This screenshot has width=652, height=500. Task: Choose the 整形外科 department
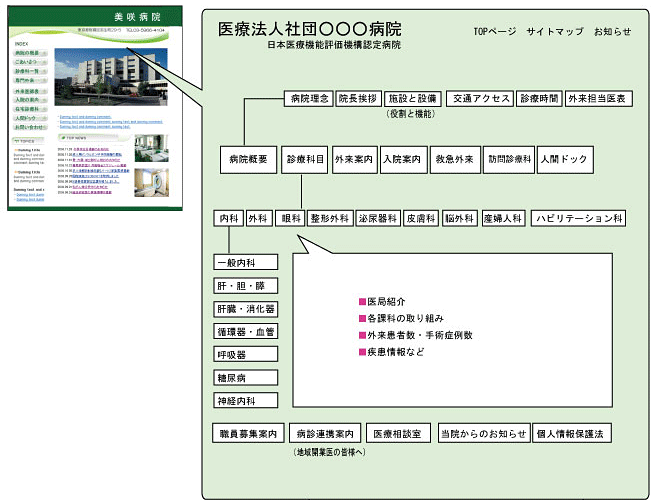tap(329, 218)
